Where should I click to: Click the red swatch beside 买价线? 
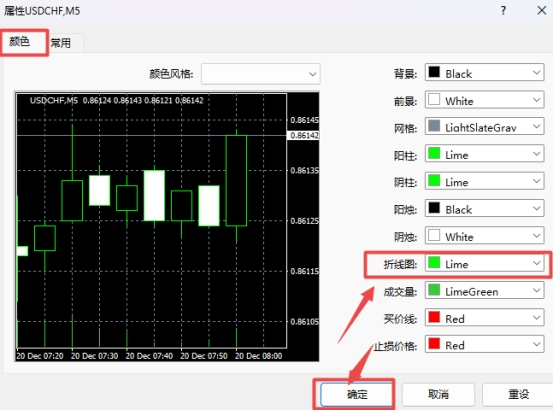pos(434,317)
